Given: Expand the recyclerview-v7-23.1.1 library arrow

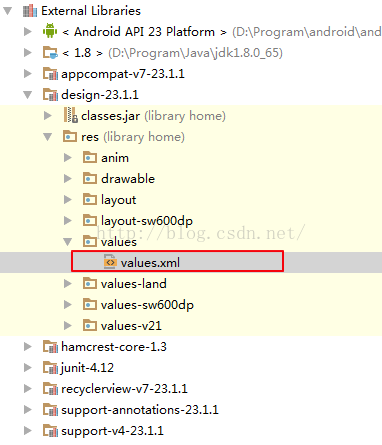Looking at the screenshot, I should click(28, 389).
